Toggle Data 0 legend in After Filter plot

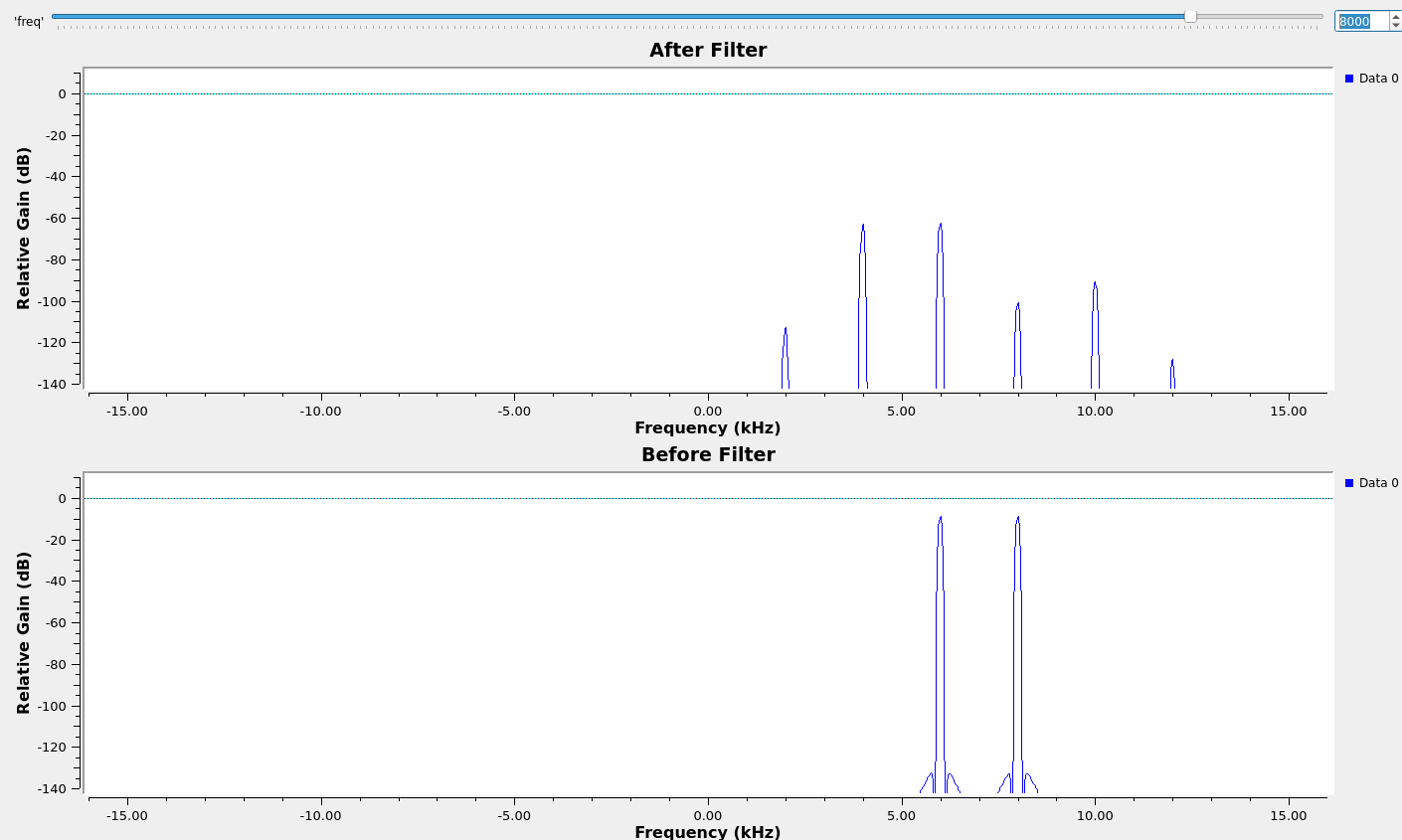(x=1371, y=79)
